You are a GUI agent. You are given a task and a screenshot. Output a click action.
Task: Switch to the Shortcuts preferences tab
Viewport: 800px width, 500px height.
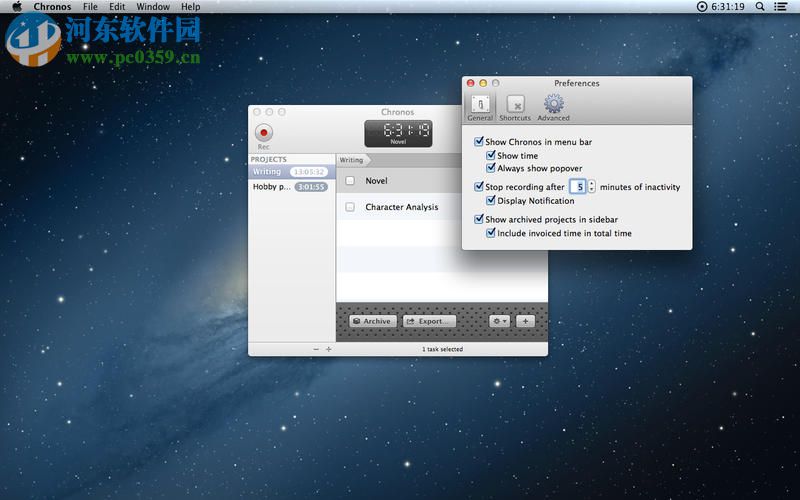(515, 108)
